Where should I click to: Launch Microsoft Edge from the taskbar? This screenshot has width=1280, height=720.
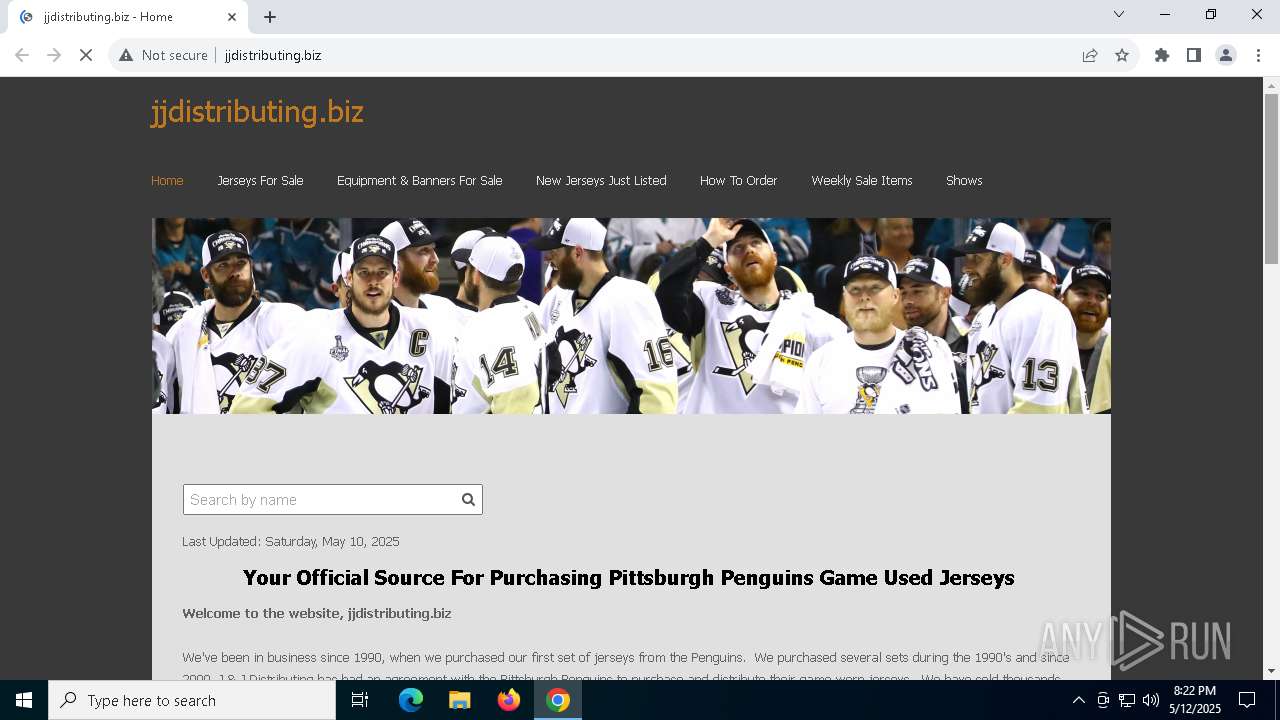pyautogui.click(x=411, y=700)
